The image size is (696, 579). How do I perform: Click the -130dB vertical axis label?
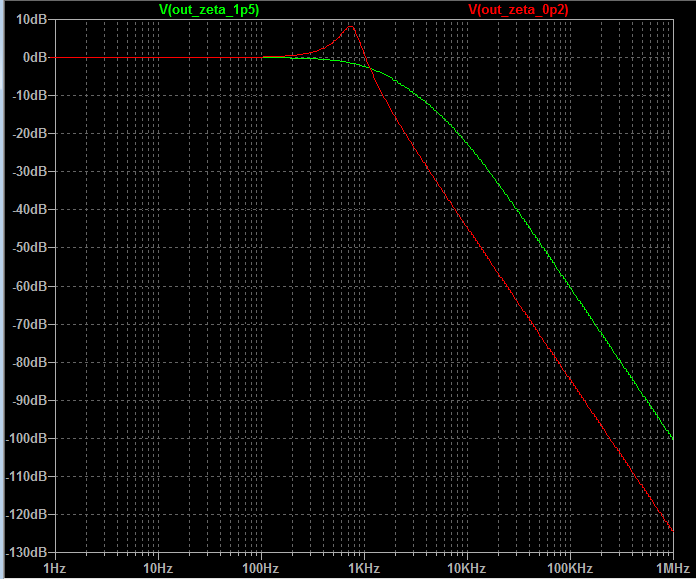(26, 552)
